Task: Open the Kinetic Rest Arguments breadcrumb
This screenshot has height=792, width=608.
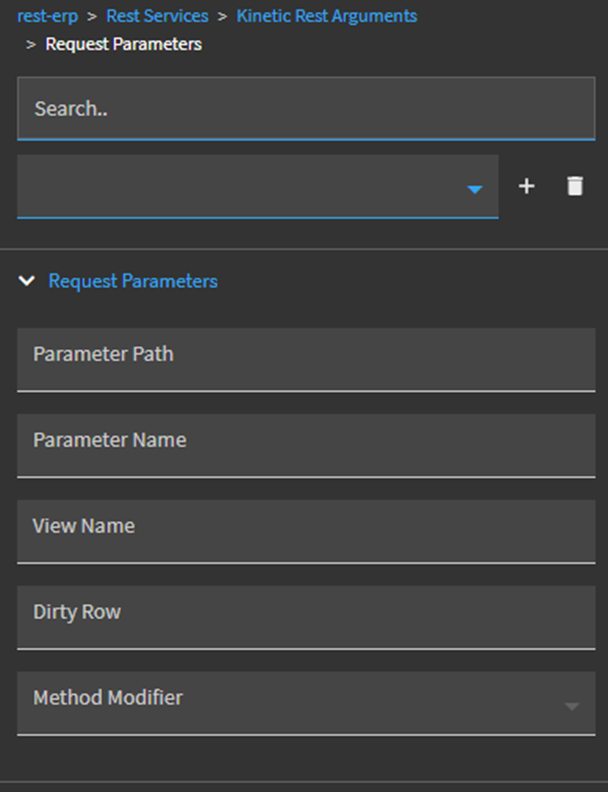Action: pos(326,16)
